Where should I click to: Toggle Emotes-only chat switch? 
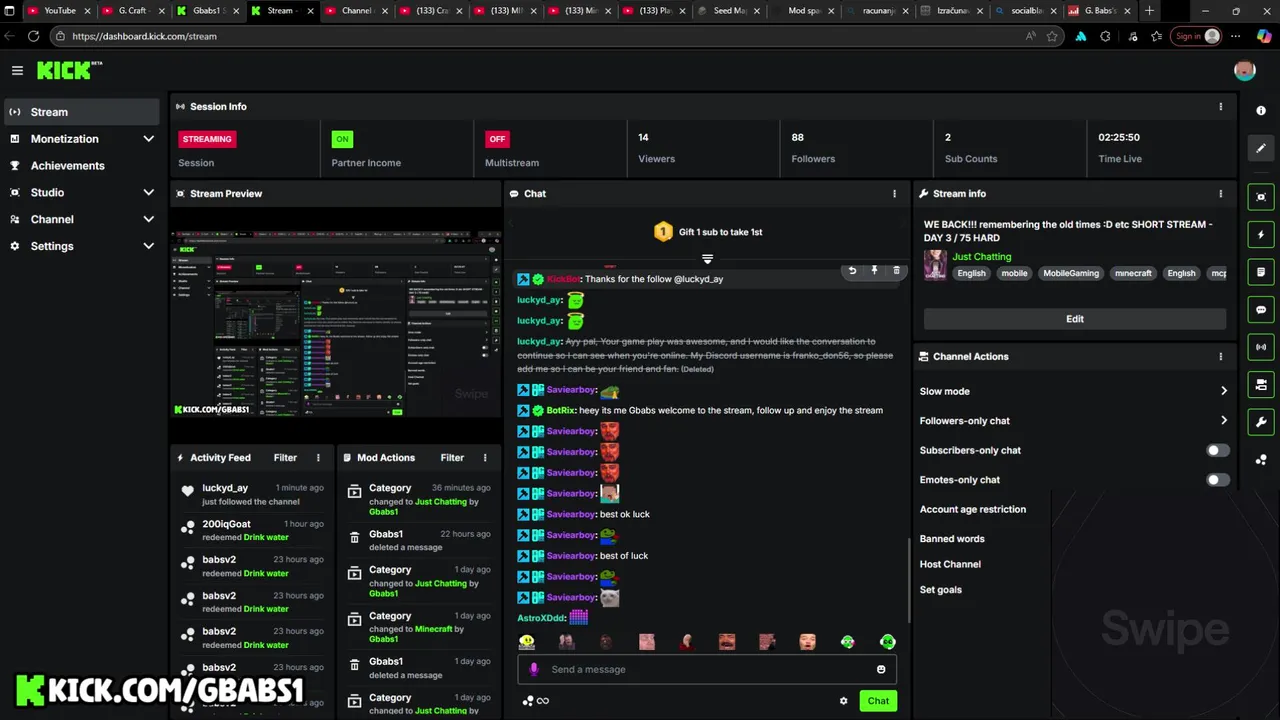click(1217, 480)
